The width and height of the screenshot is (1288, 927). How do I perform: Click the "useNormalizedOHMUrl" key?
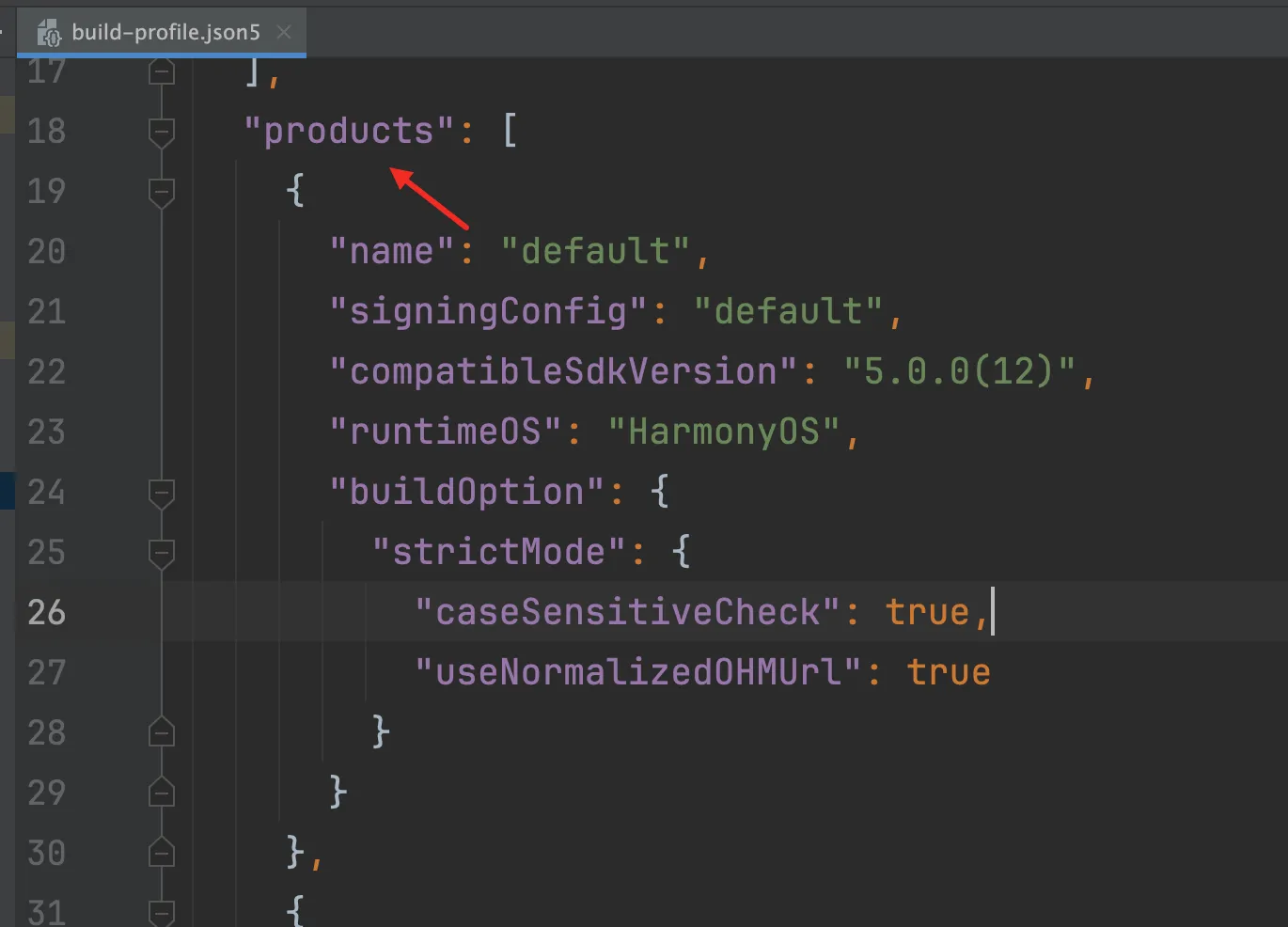pos(638,673)
